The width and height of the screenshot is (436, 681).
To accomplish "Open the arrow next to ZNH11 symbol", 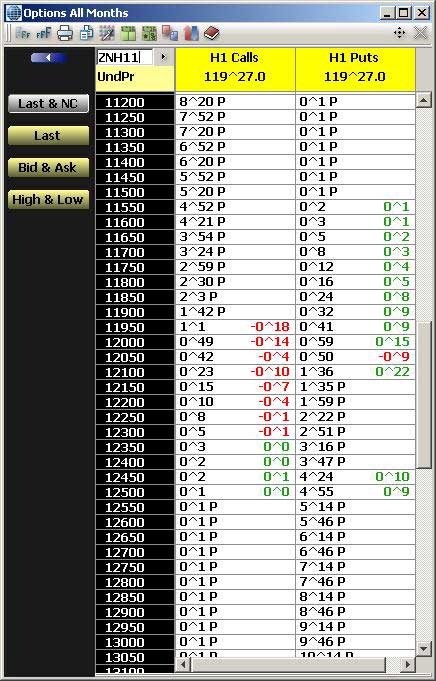I will coord(163,57).
